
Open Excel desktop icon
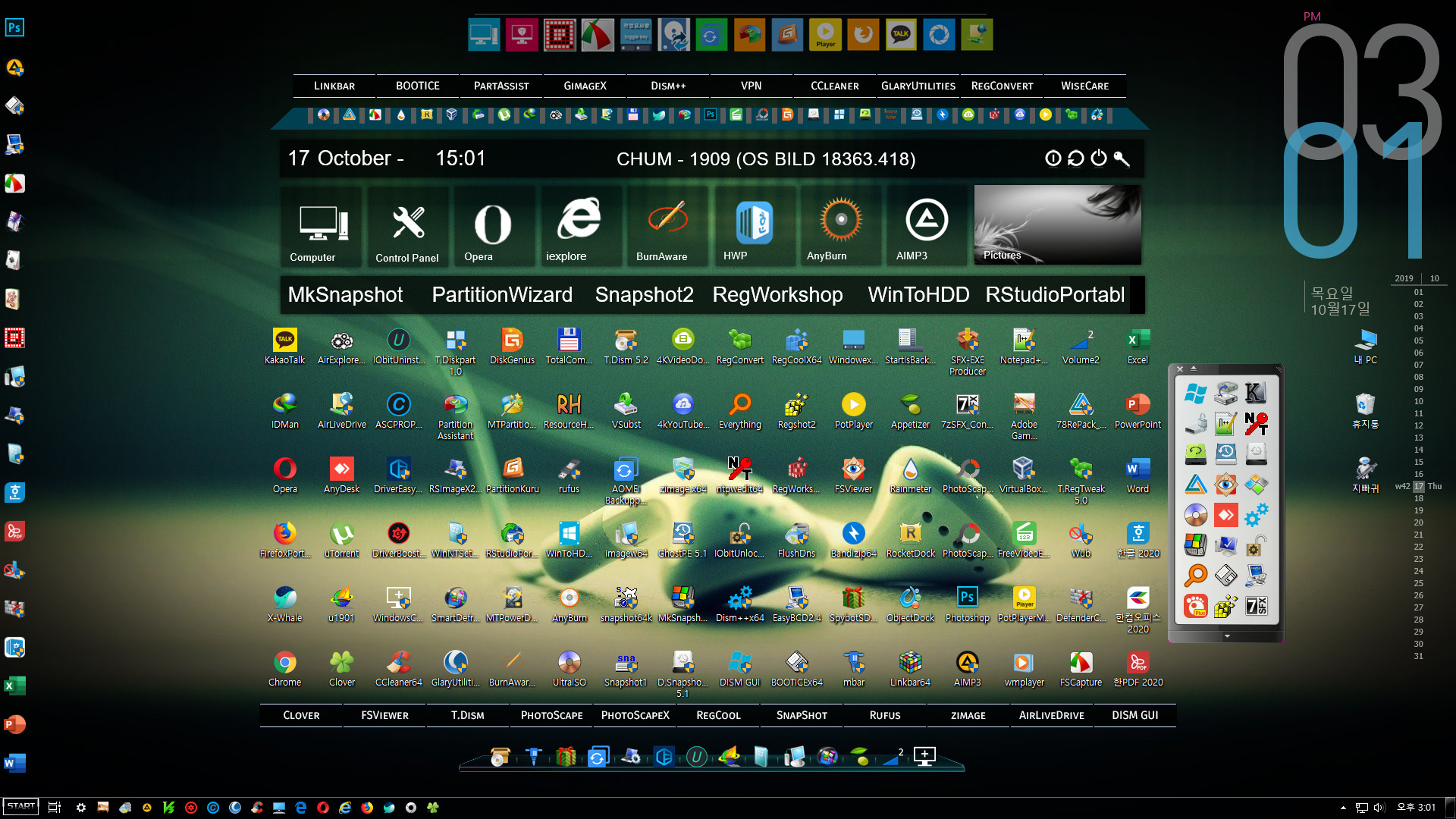(1137, 346)
